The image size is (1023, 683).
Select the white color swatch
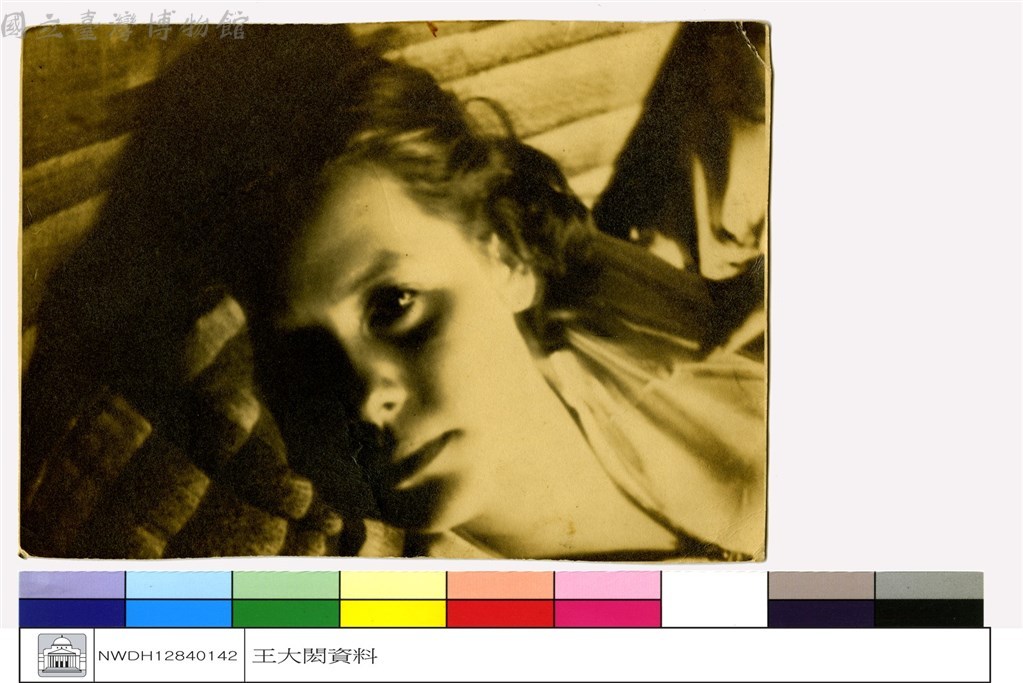pos(714,600)
